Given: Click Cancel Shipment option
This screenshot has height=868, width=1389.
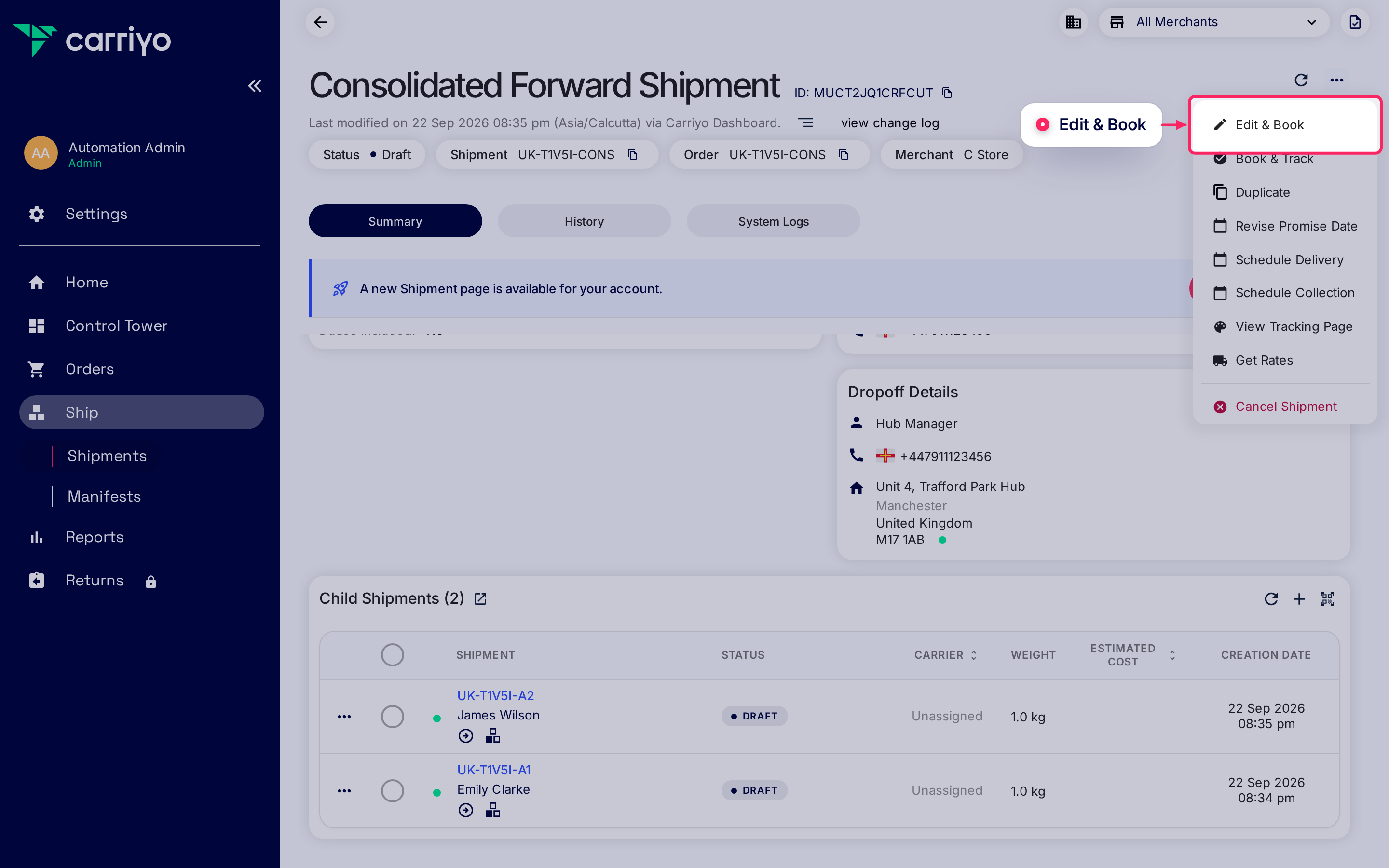Looking at the screenshot, I should (x=1284, y=407).
